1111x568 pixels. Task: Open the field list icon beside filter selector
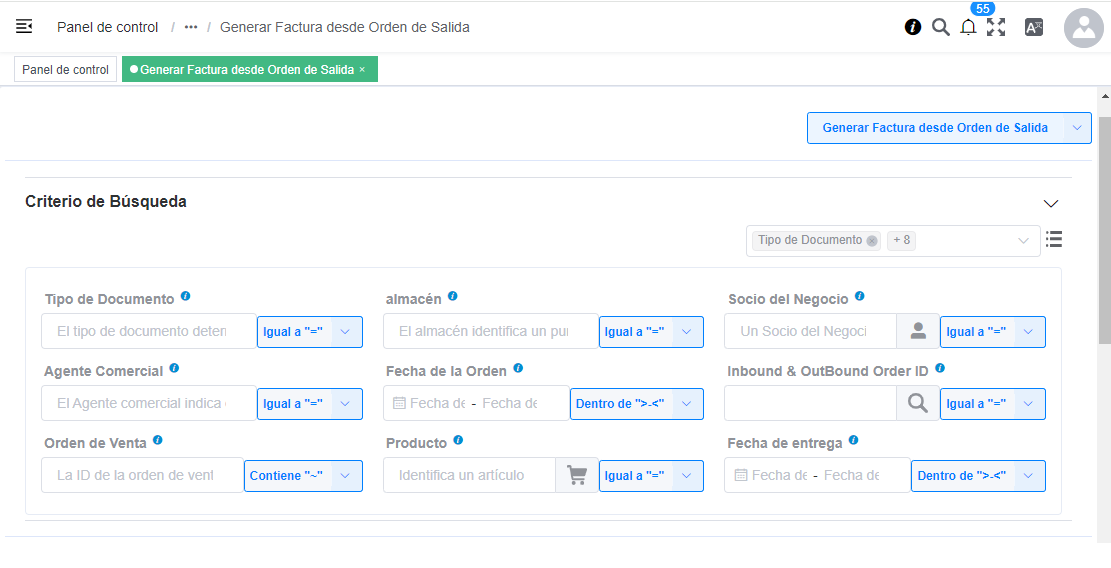point(1053,240)
